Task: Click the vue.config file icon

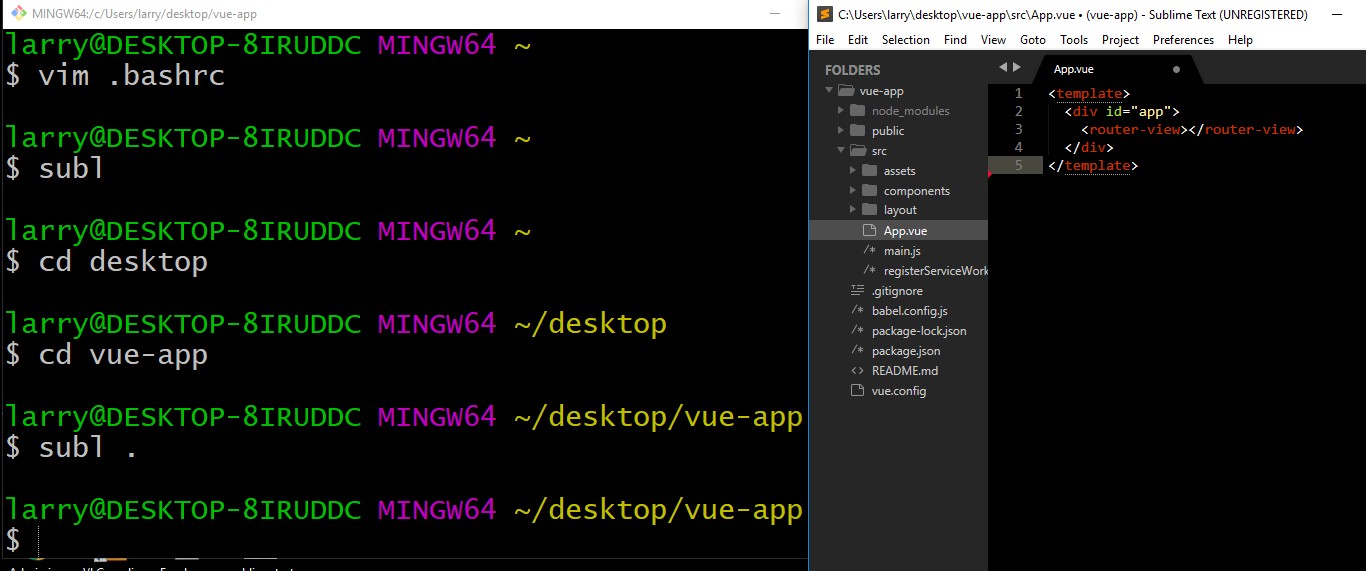Action: (x=856, y=390)
